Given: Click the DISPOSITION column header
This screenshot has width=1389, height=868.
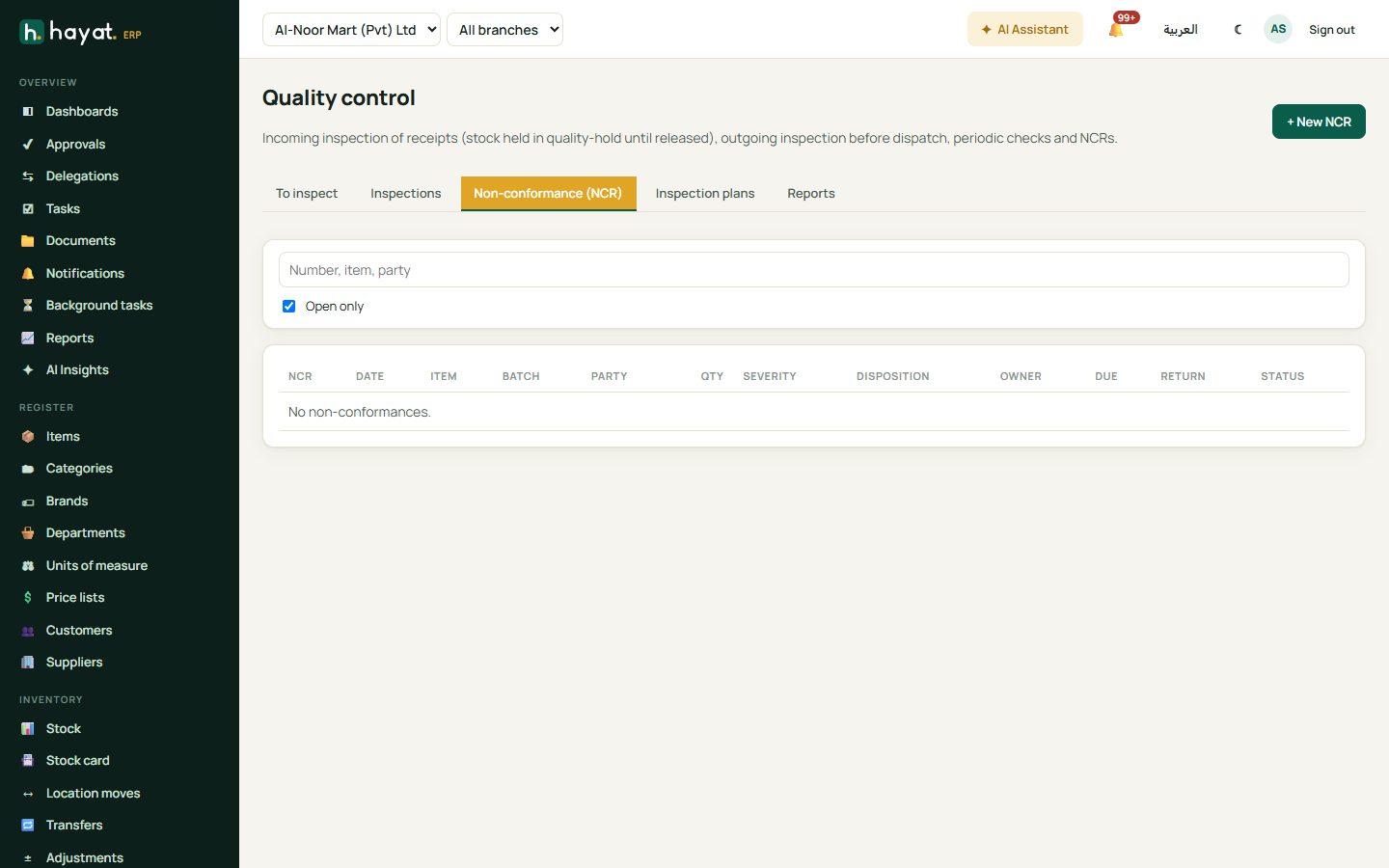Looking at the screenshot, I should point(893,376).
